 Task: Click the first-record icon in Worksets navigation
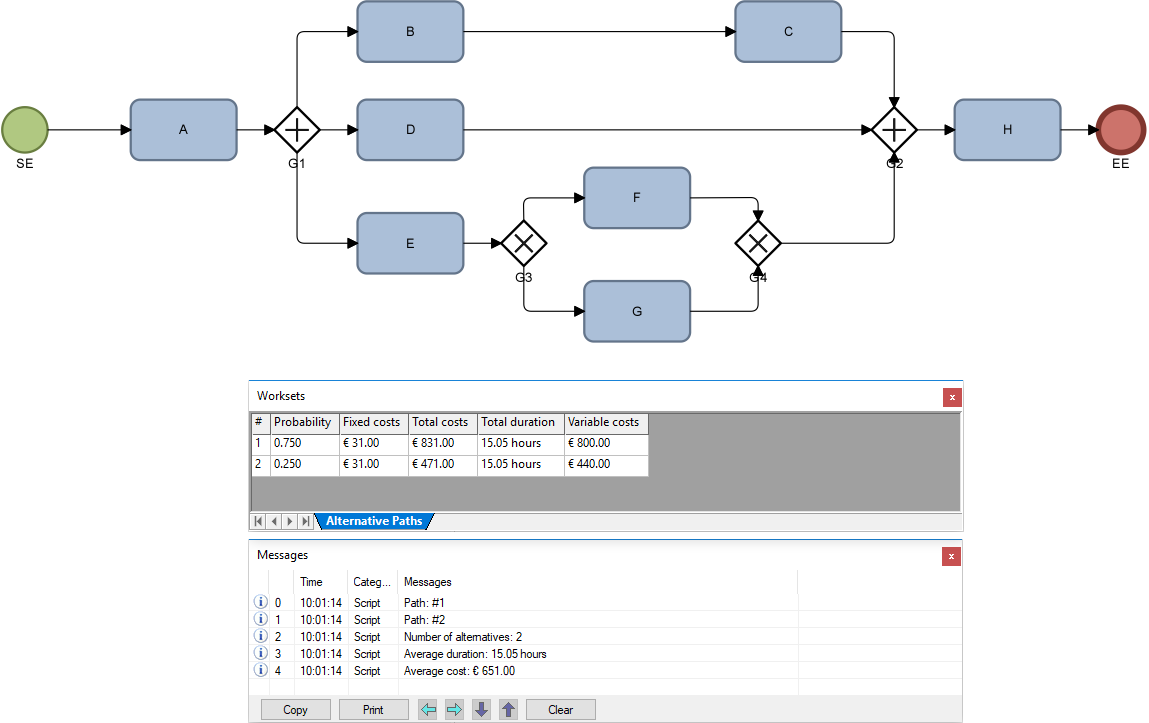pyautogui.click(x=258, y=521)
